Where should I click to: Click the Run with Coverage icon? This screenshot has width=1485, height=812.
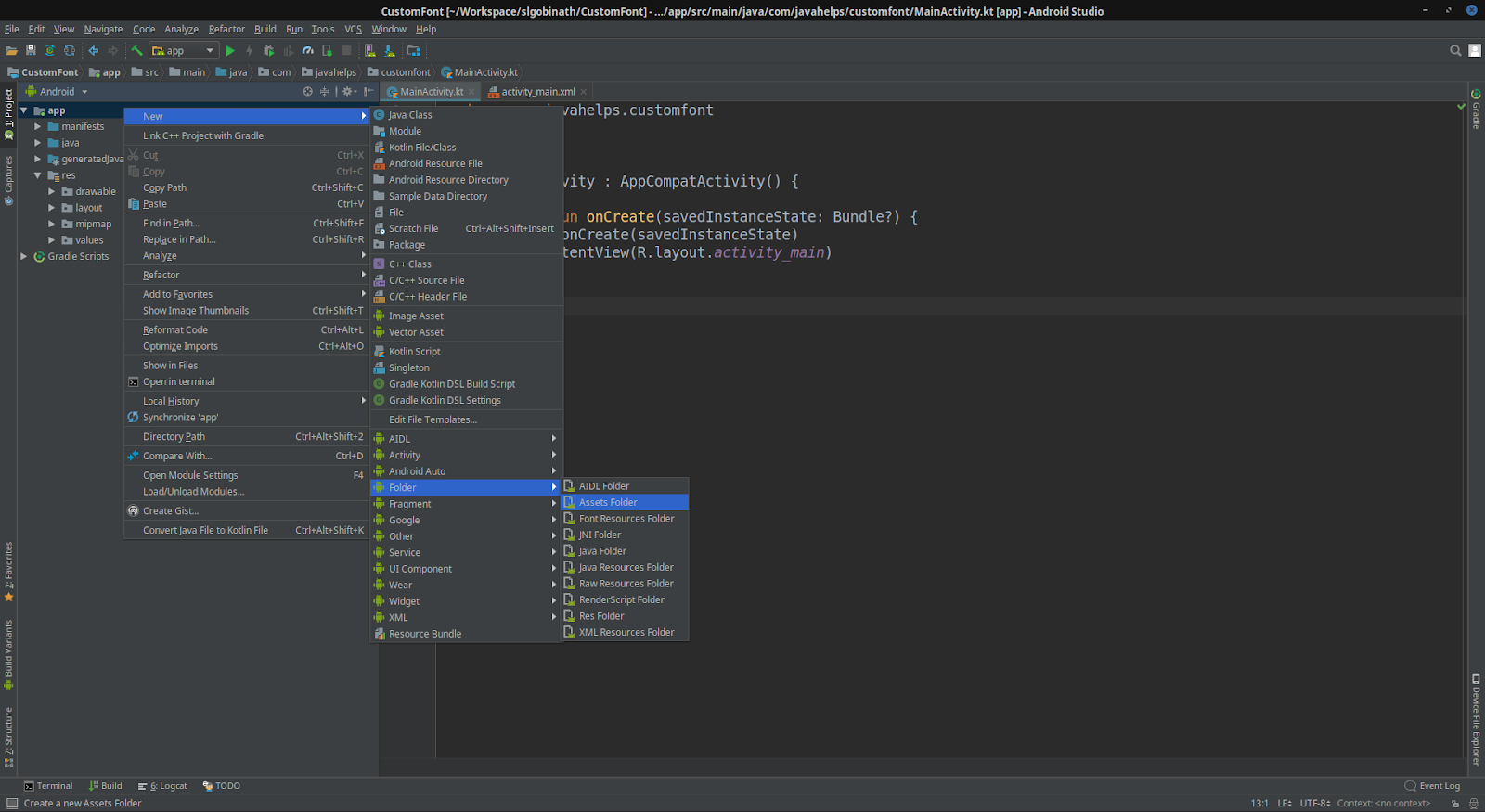[x=289, y=51]
